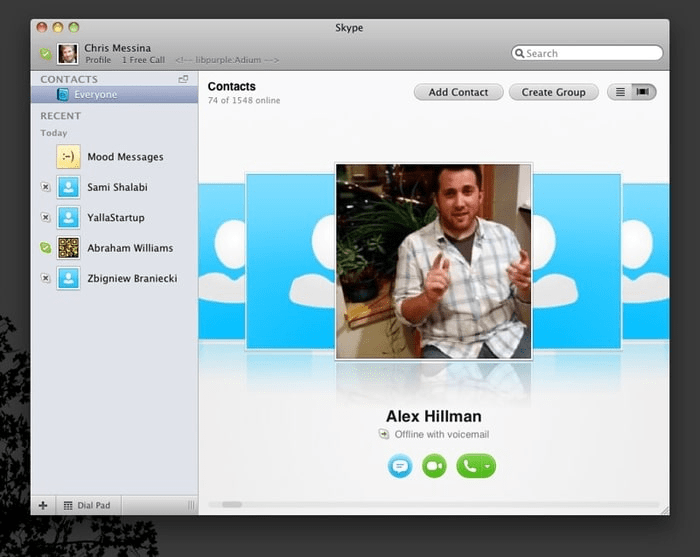Viewport: 700px width, 557px height.
Task: Open Sami Shalabi recent conversation
Action: coord(114,187)
